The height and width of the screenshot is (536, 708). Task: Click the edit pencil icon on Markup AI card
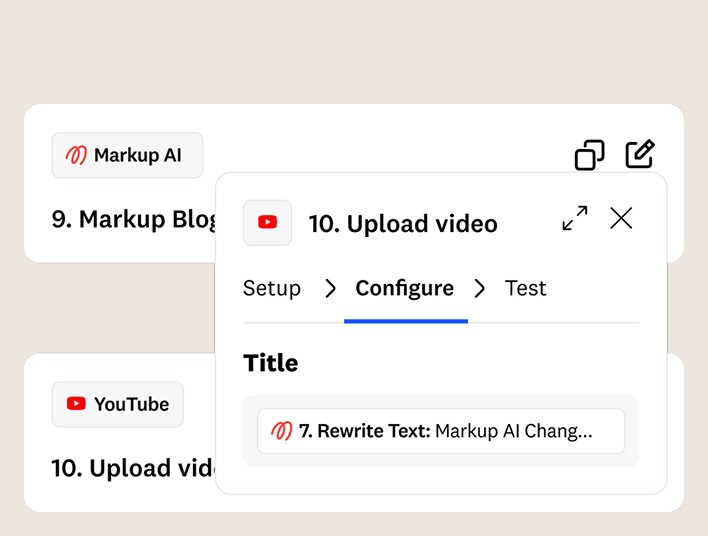[x=640, y=154]
